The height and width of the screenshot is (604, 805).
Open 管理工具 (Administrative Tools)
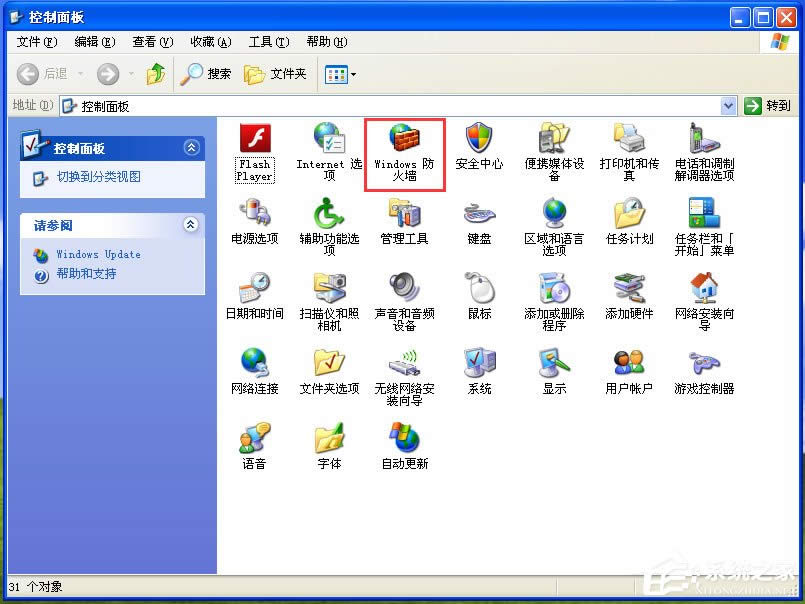pyautogui.click(x=404, y=218)
